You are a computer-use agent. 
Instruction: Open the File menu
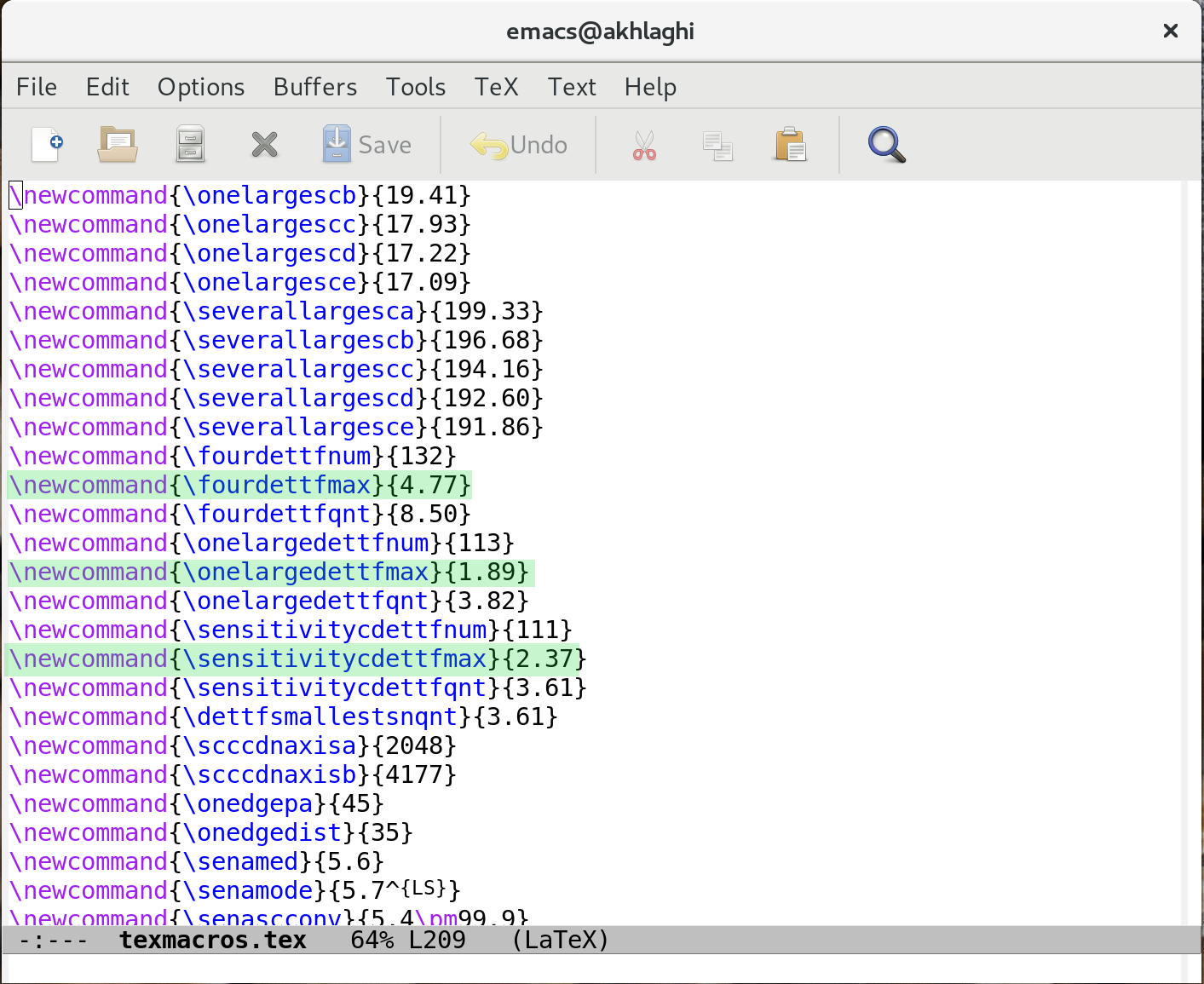[x=37, y=87]
